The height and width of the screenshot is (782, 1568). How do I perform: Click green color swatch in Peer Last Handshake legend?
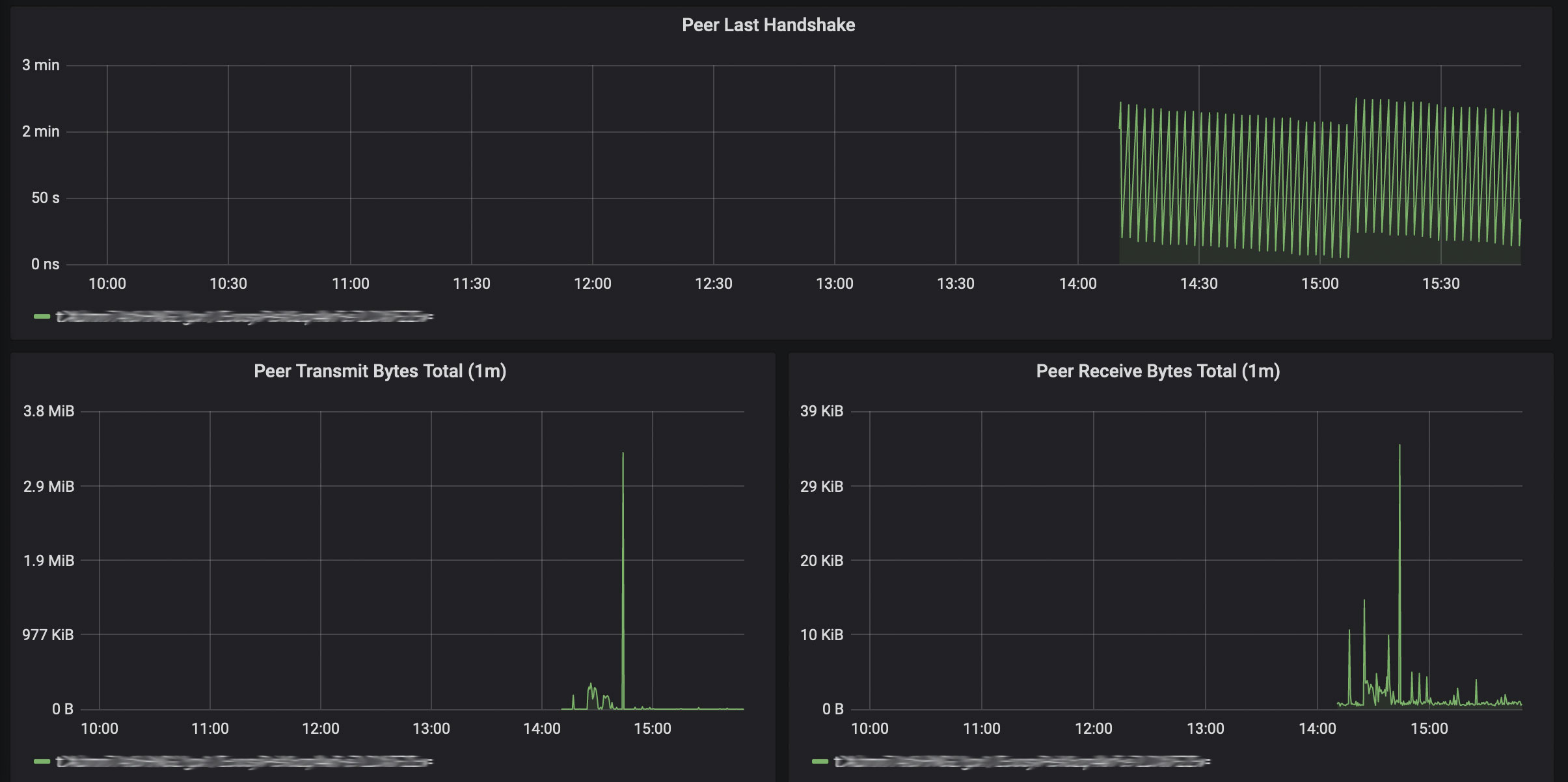pos(42,317)
